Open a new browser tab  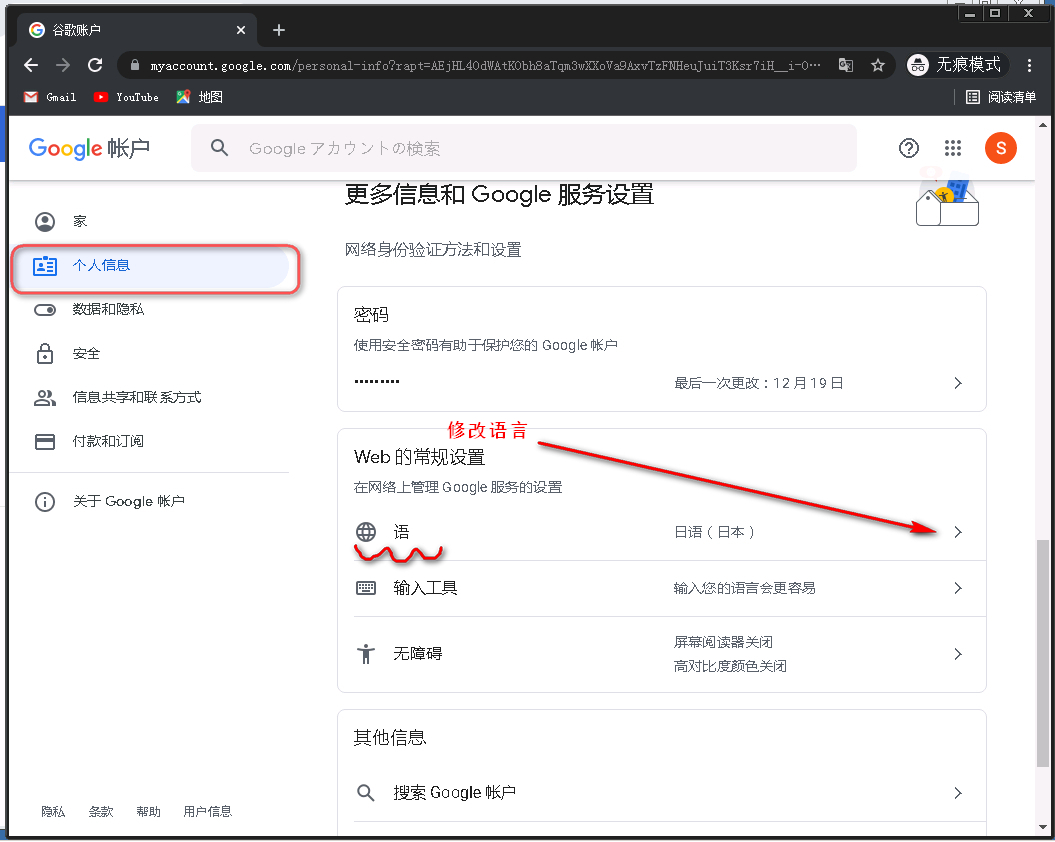279,30
